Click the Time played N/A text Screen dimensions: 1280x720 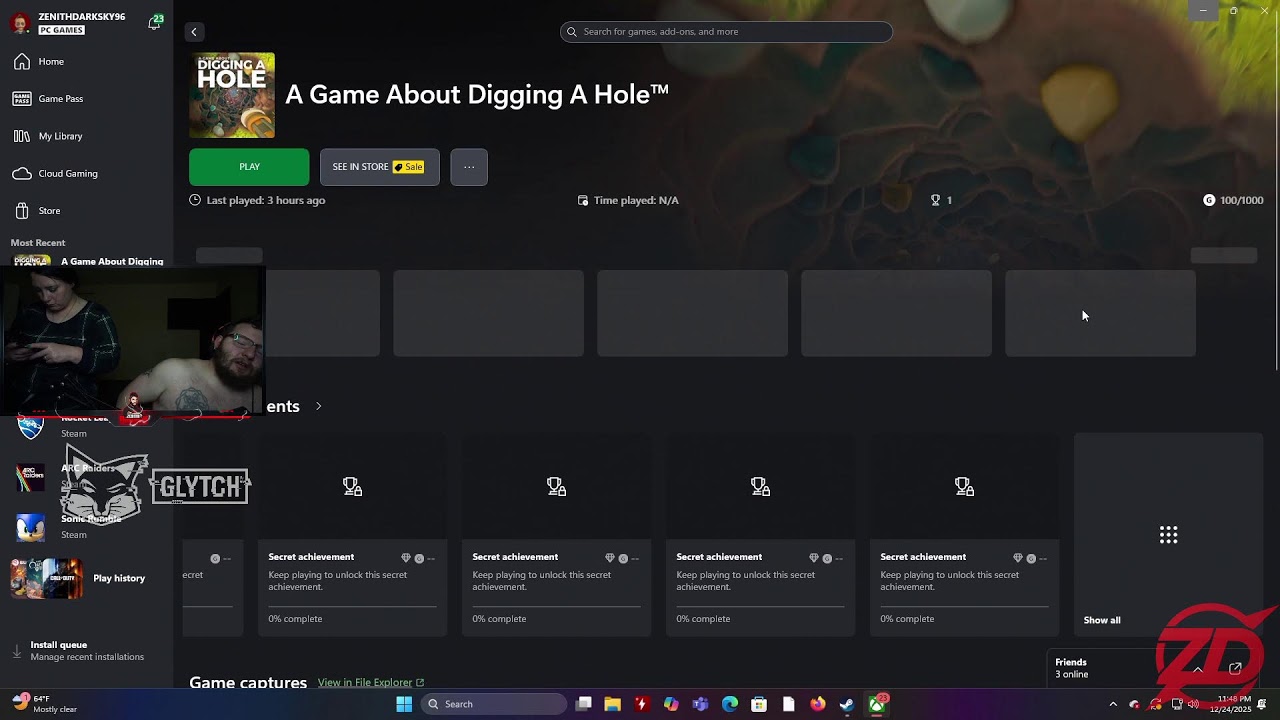point(636,200)
